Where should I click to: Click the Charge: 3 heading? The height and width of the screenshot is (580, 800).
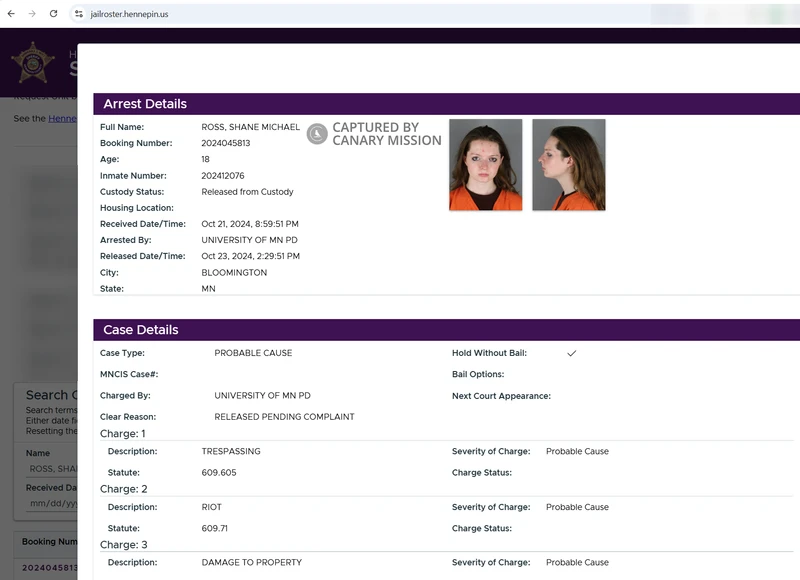[x=123, y=545]
